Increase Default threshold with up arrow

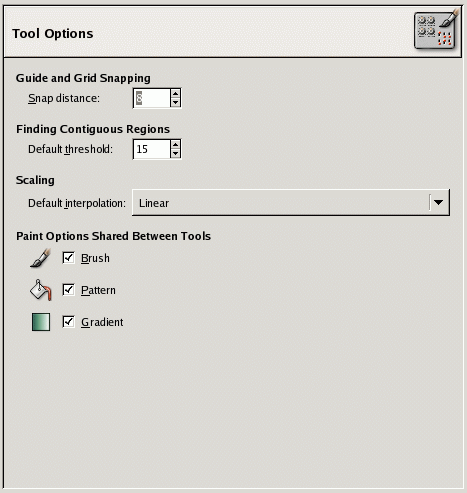pos(175,144)
